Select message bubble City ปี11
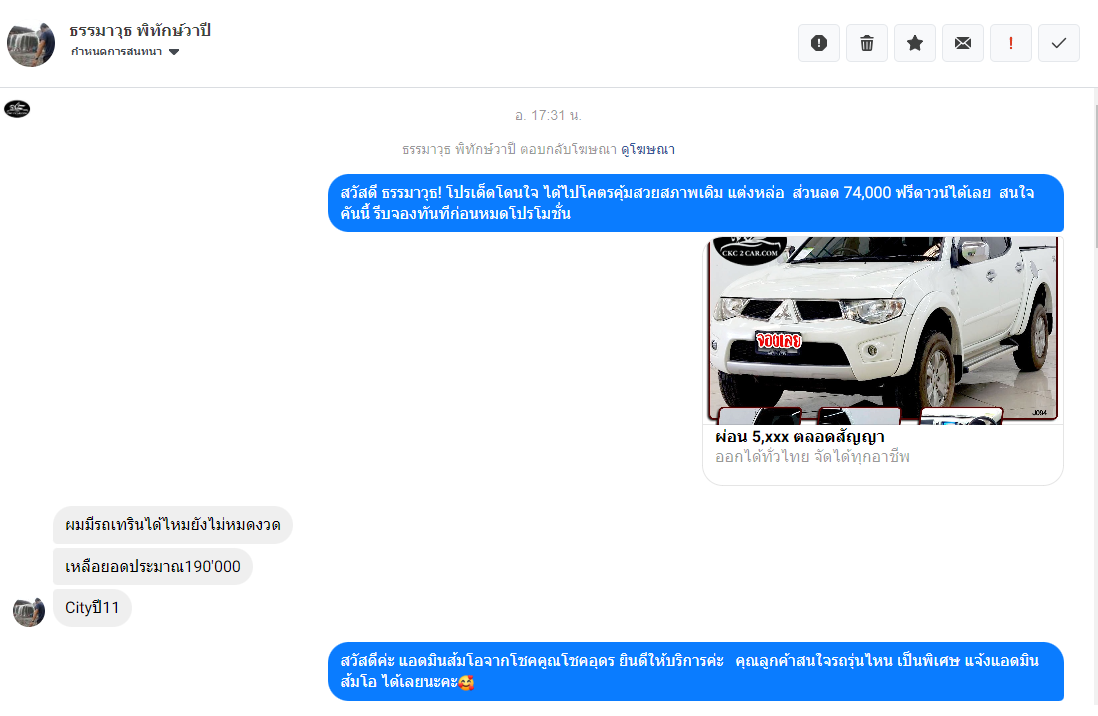 [92, 607]
